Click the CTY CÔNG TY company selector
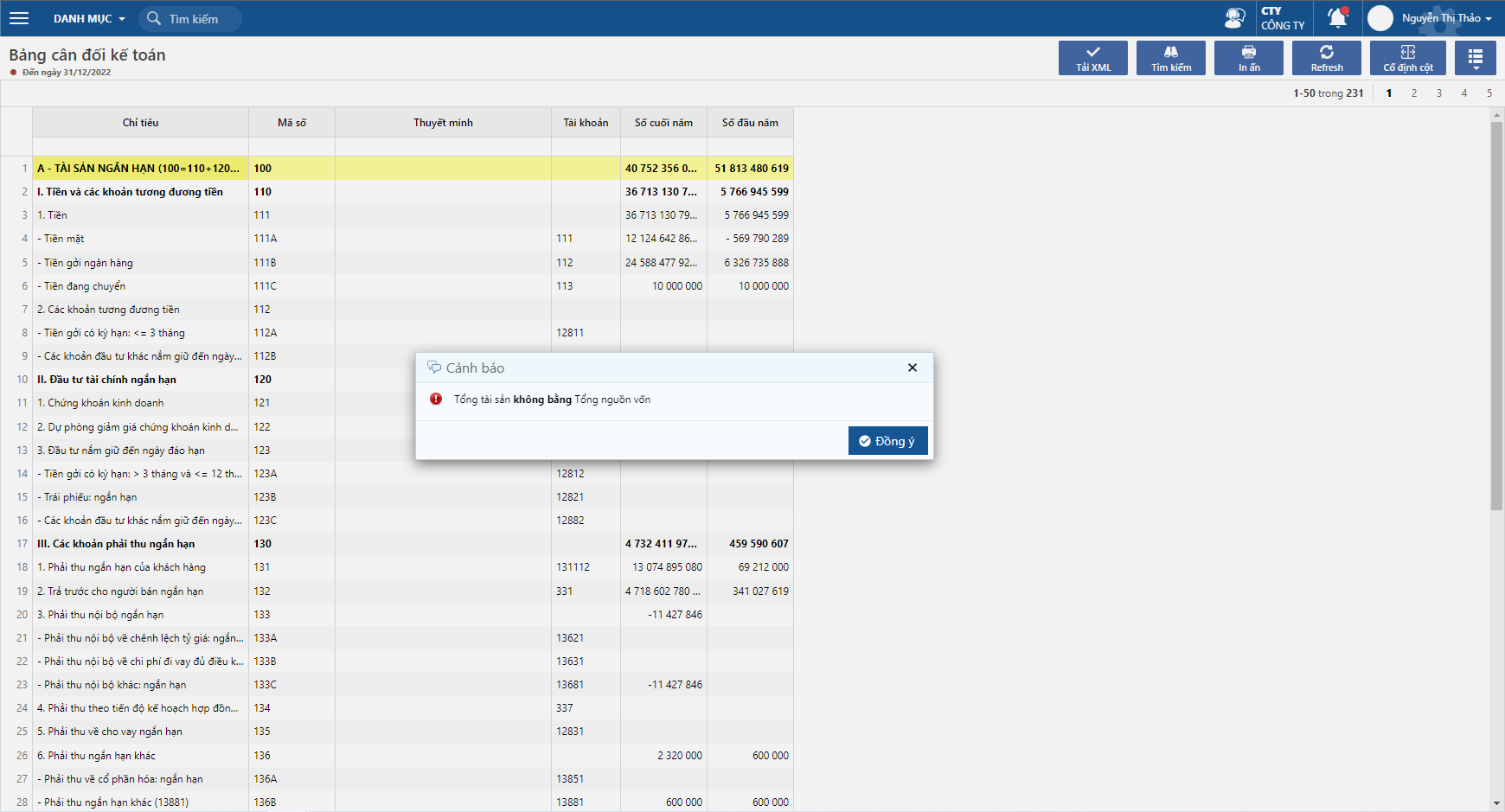Screen dimensions: 1505x812 coord(1282,18)
